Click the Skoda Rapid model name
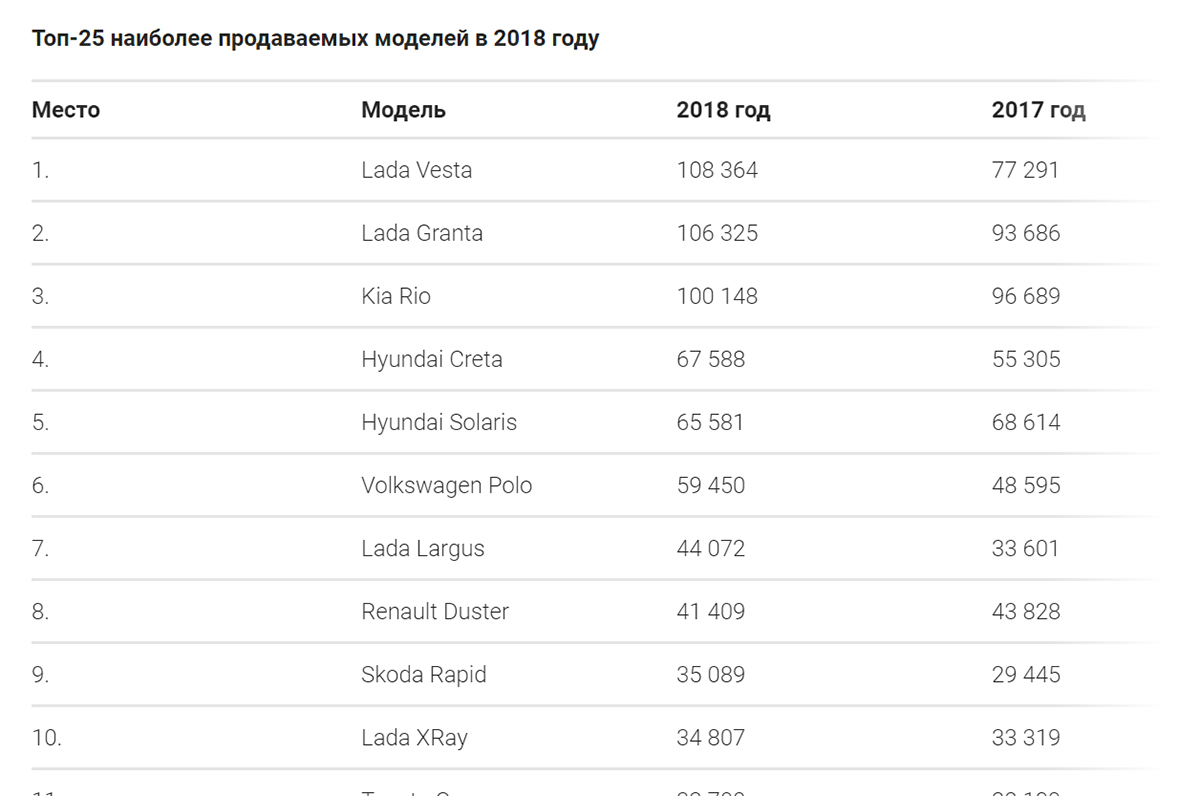Viewport: 1200px width, 796px height. (424, 674)
